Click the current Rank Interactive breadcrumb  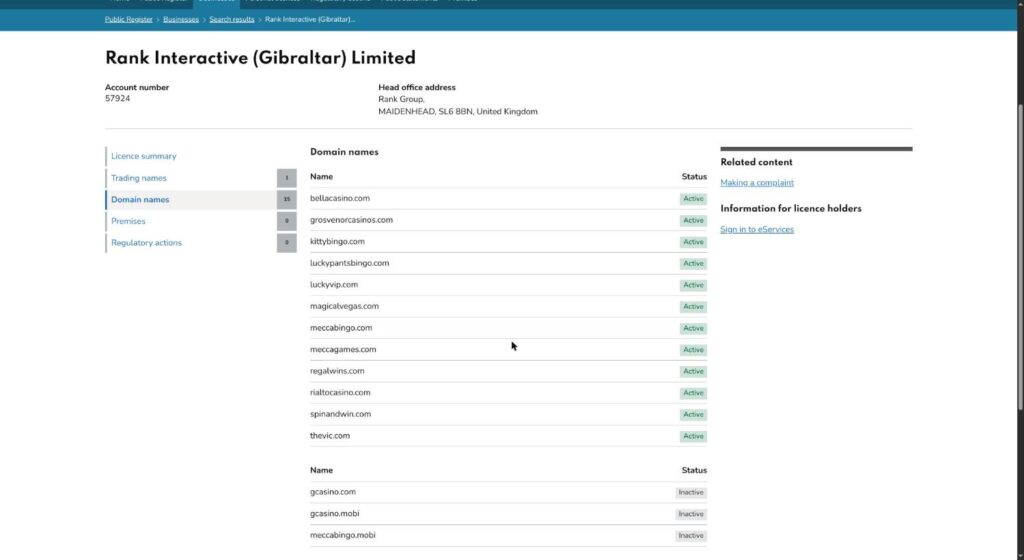[x=310, y=20]
